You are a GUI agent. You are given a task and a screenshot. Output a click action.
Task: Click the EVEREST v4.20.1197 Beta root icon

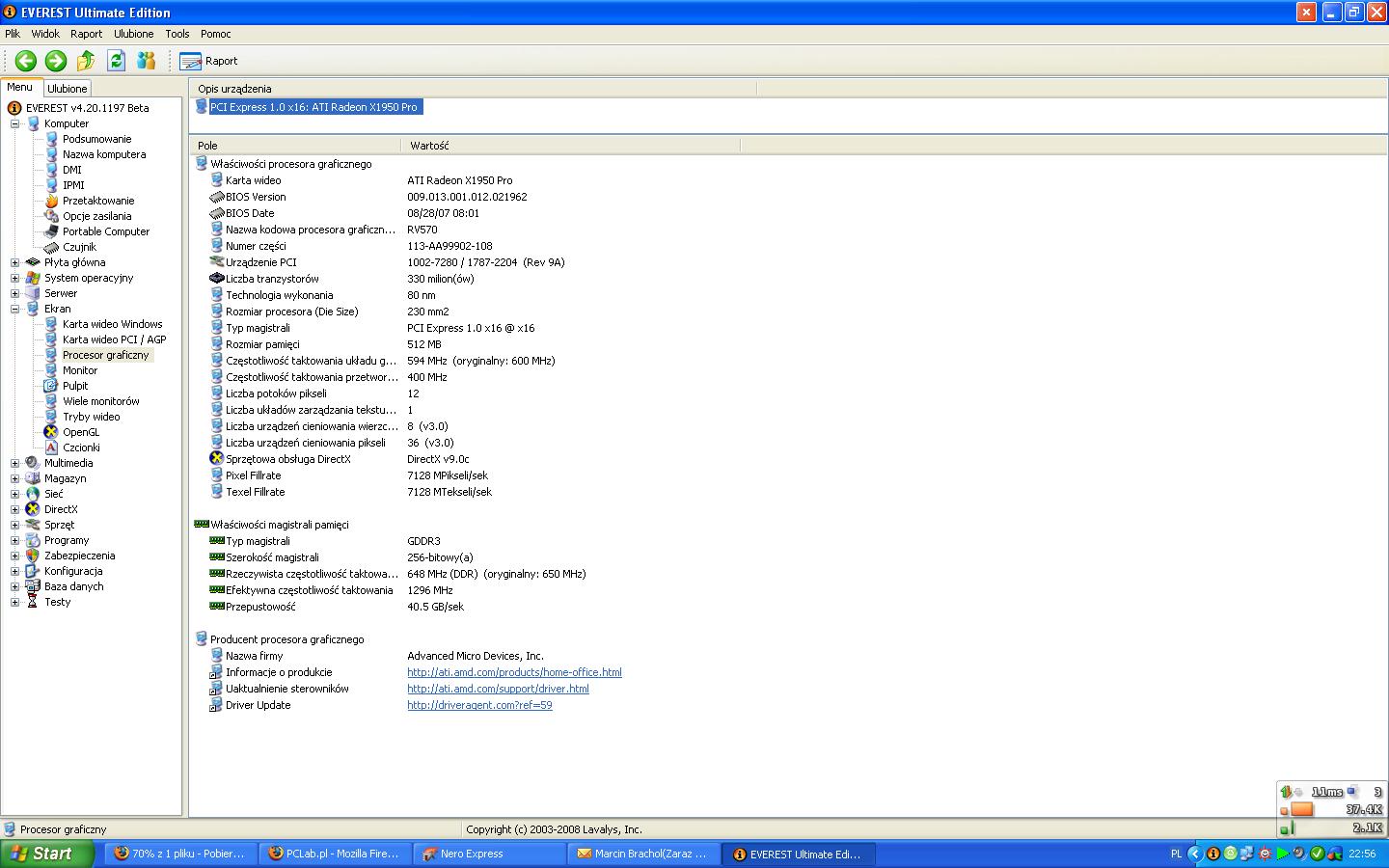14,108
